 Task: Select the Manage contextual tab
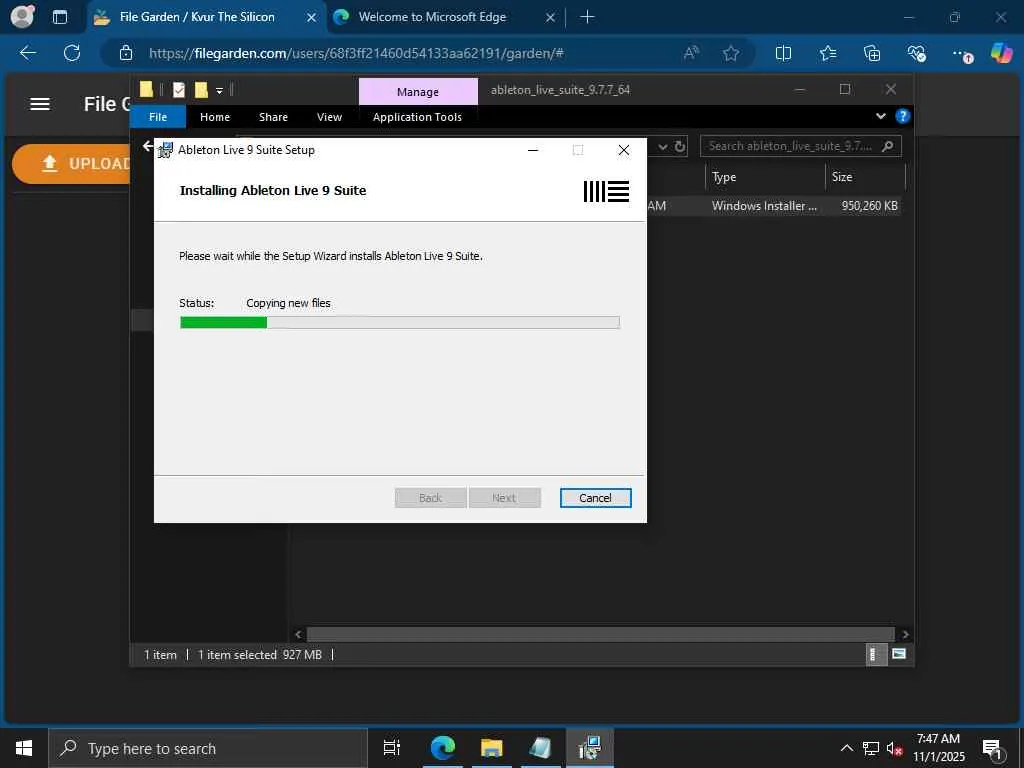[x=418, y=91]
